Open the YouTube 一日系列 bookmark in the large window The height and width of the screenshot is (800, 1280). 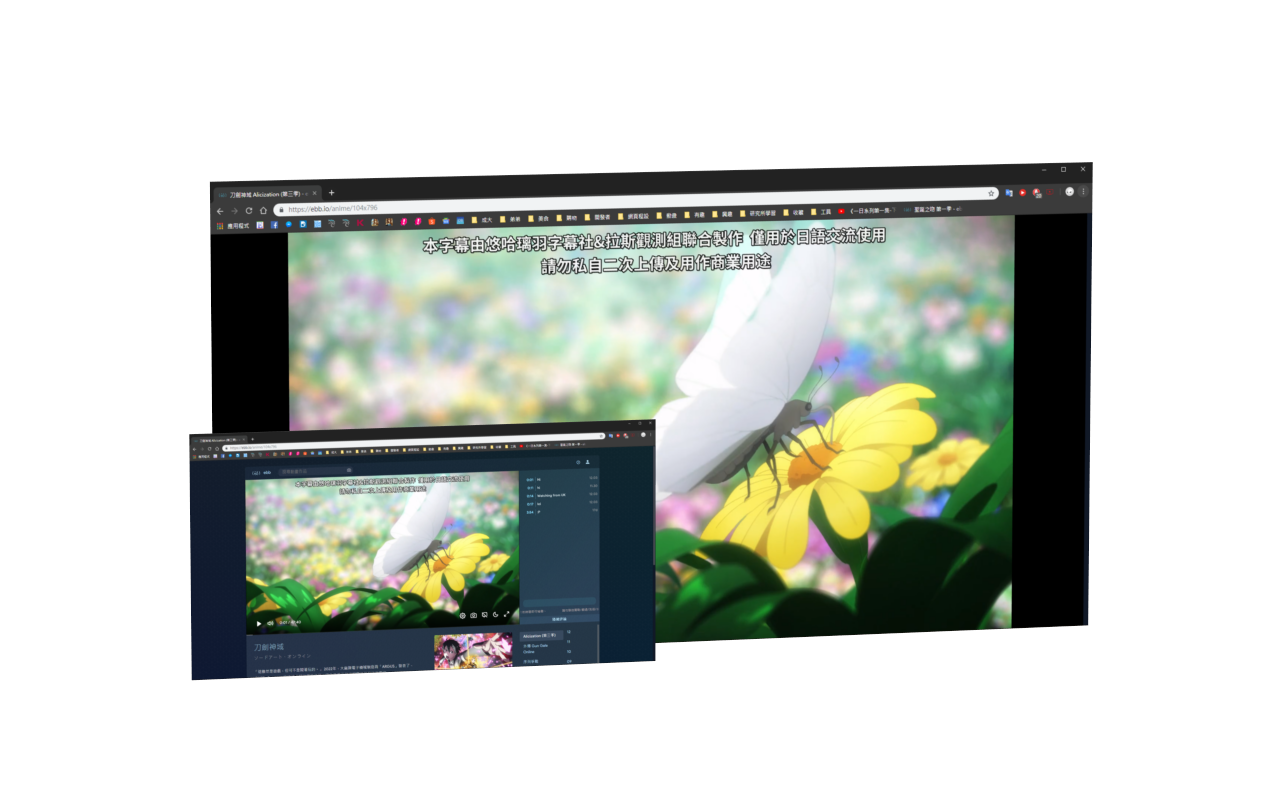click(x=866, y=211)
